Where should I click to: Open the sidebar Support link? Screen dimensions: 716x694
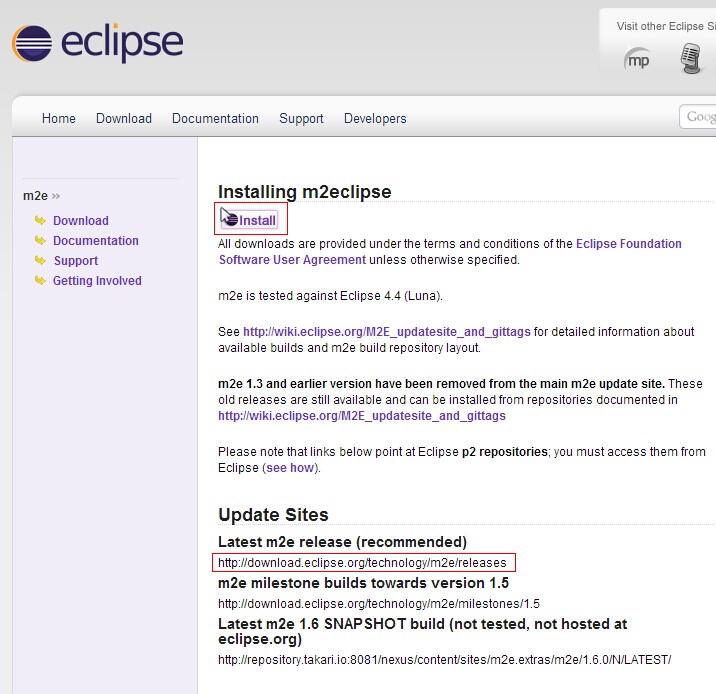pyautogui.click(x=76, y=261)
